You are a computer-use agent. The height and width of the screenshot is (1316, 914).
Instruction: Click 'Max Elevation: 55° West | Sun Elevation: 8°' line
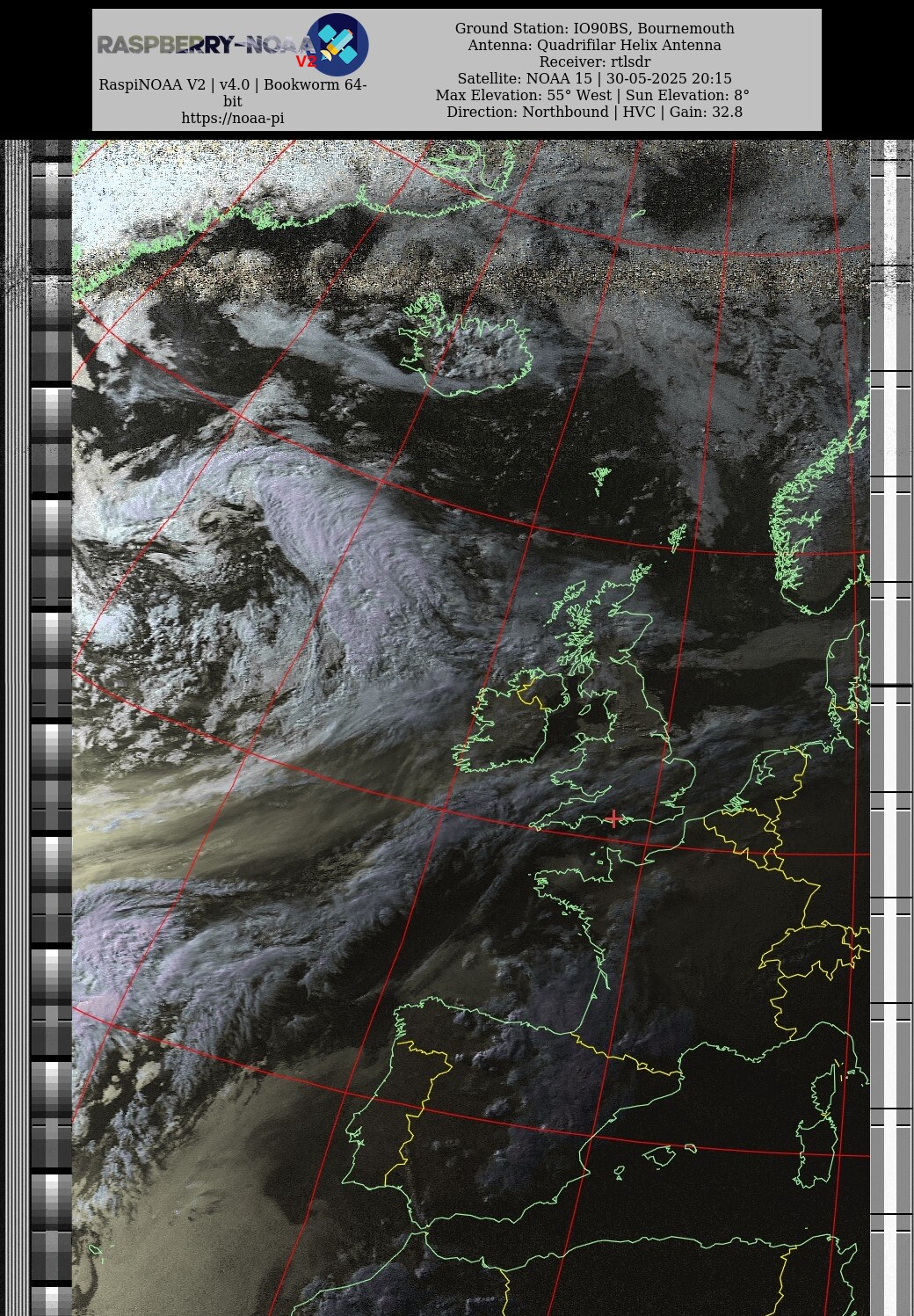(x=593, y=96)
